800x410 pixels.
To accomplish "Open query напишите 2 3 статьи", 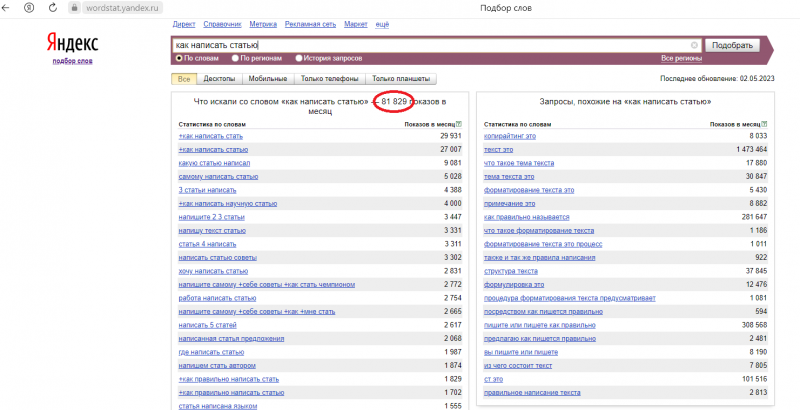I will point(212,217).
